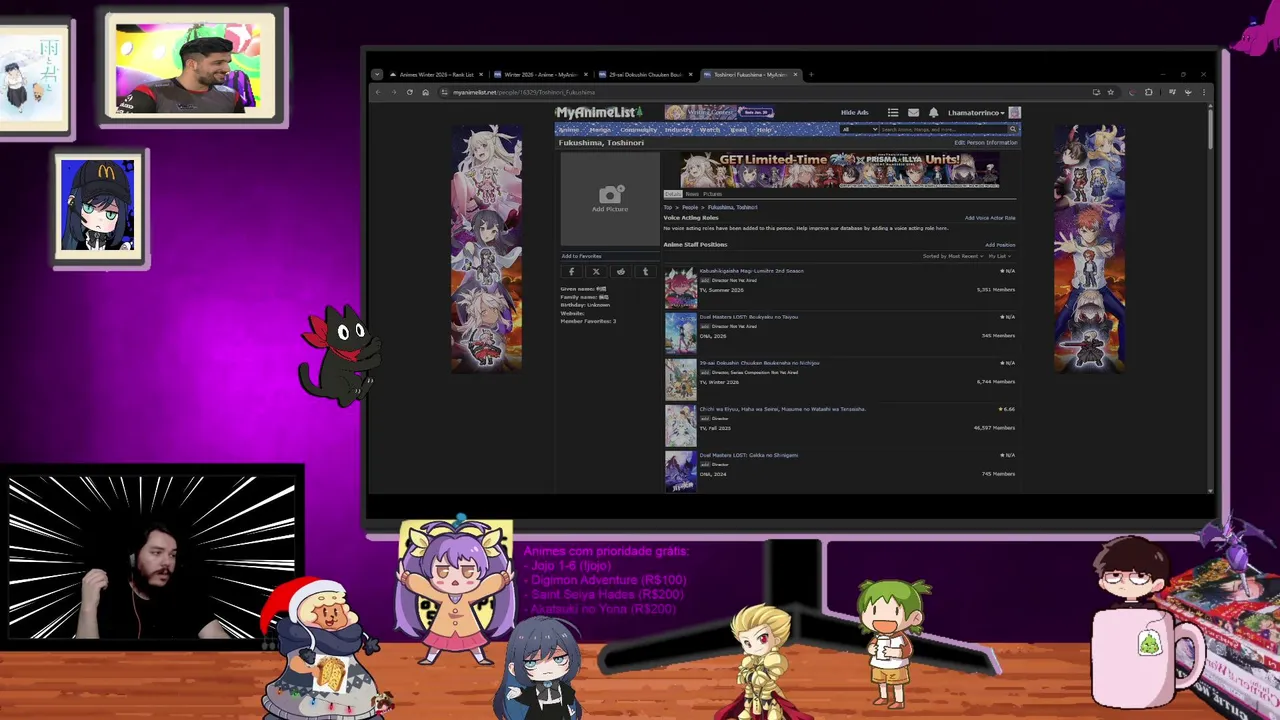Click the search magnifier button
This screenshot has height=720, width=1280.
pos(1013,129)
